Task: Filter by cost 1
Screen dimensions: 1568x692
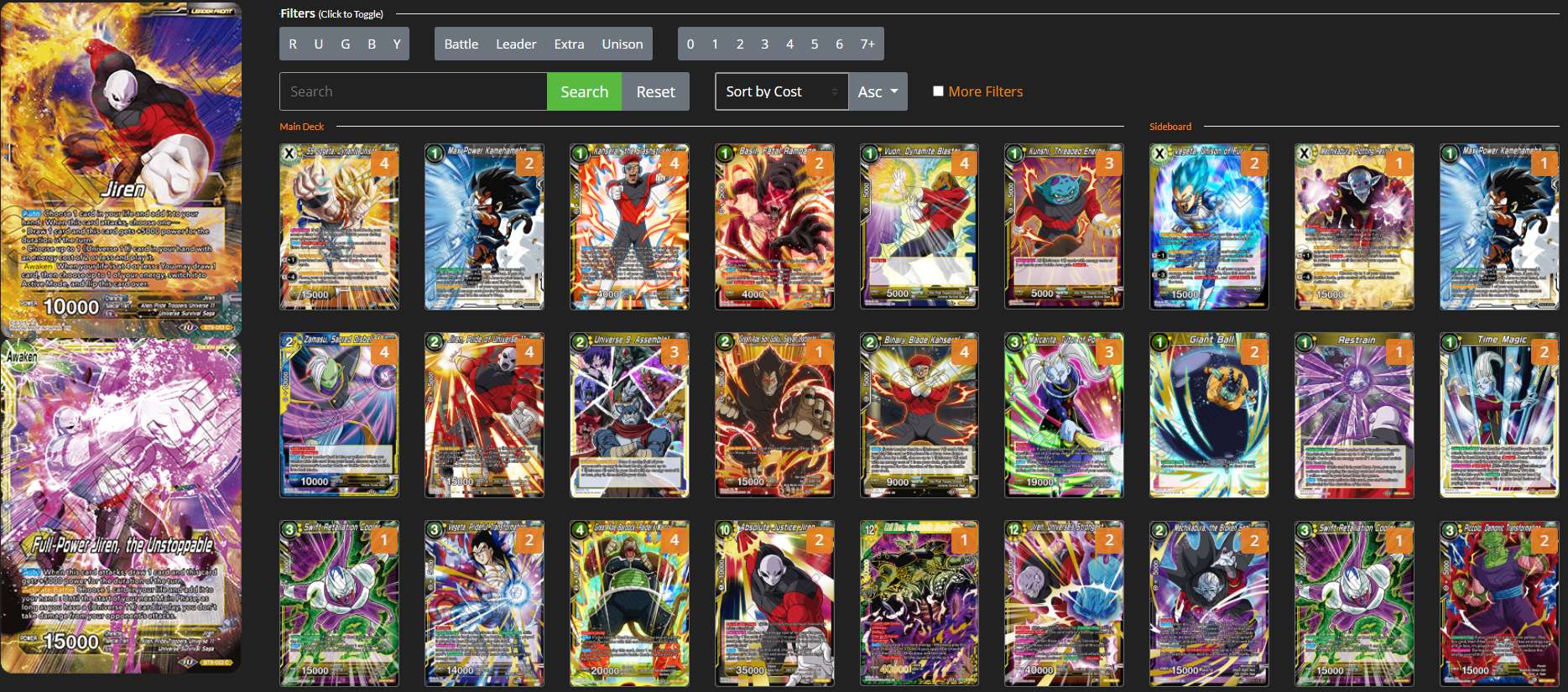Action: coord(715,44)
